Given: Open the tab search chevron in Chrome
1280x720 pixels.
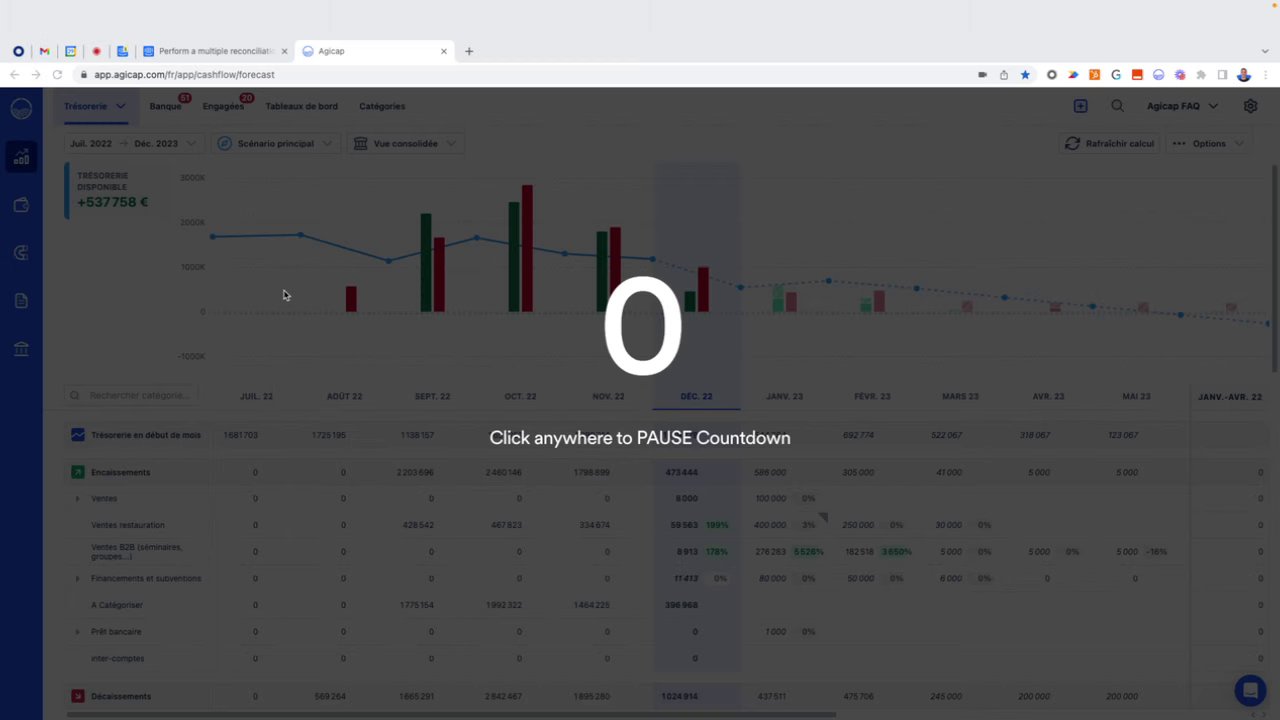Looking at the screenshot, I should point(1265,51).
